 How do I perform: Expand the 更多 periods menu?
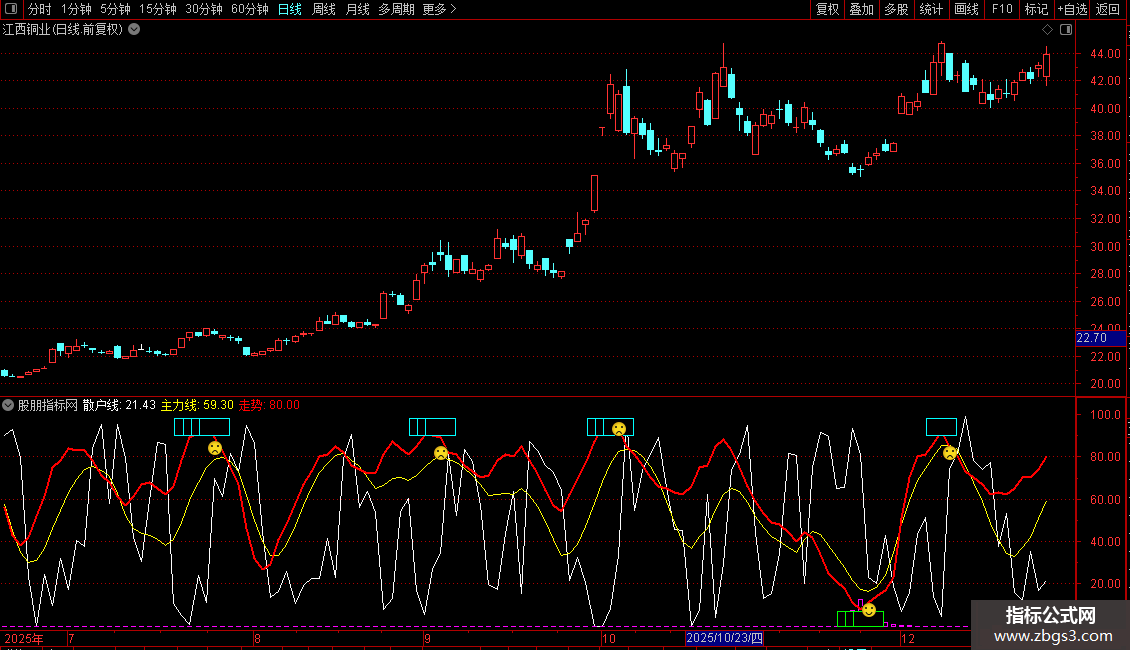pos(440,9)
